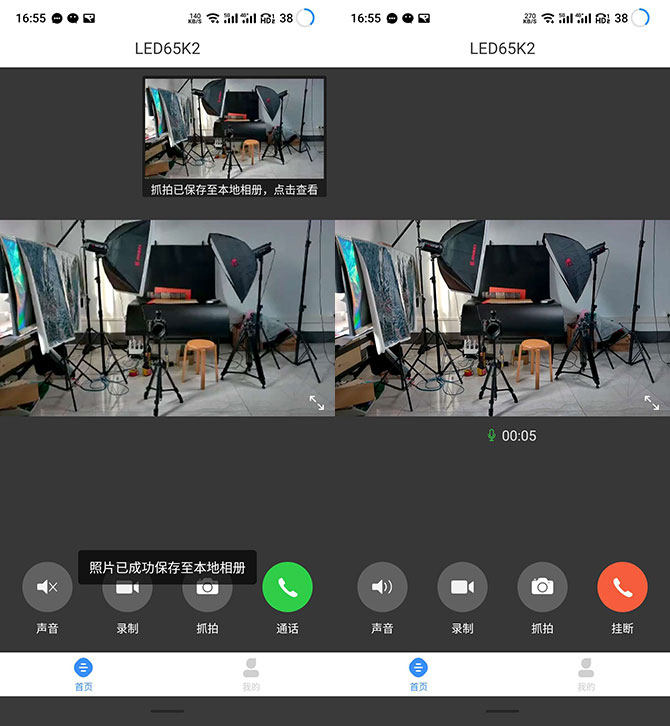Tap the green microphone icon beside 00:05
This screenshot has height=726, width=670.
tap(491, 436)
